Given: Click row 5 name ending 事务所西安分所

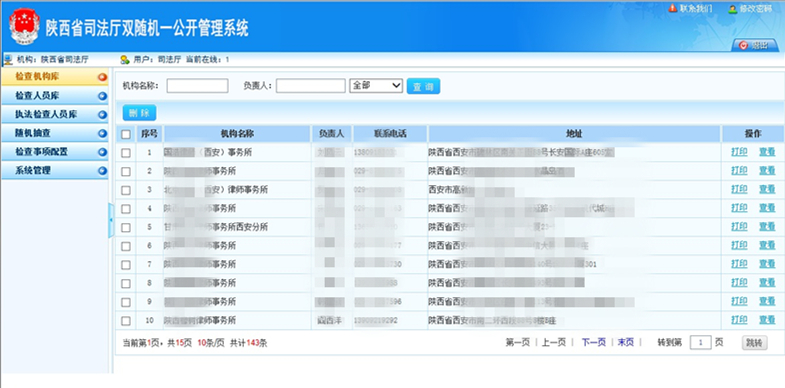Looking at the screenshot, I should (216, 227).
